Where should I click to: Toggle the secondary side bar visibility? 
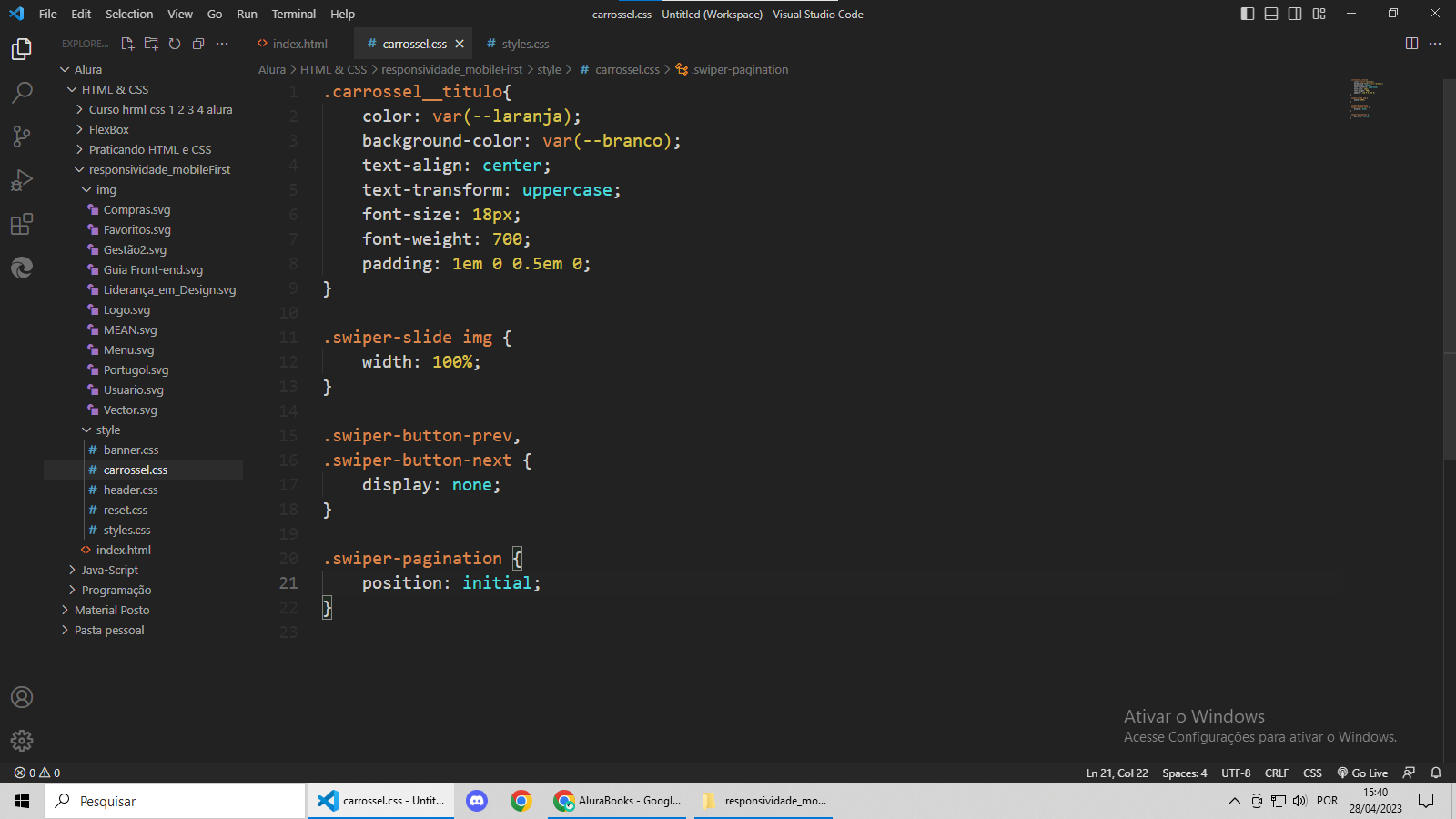(x=1295, y=14)
